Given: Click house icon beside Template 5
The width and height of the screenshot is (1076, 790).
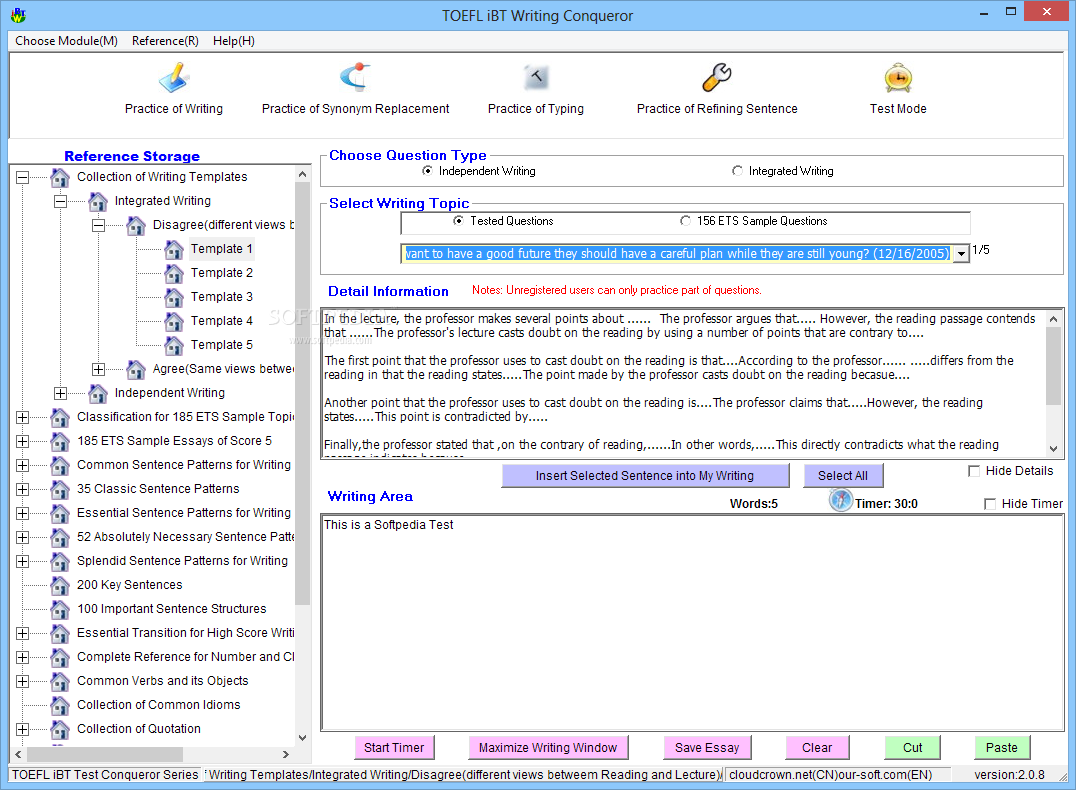Looking at the screenshot, I should pos(174,345).
